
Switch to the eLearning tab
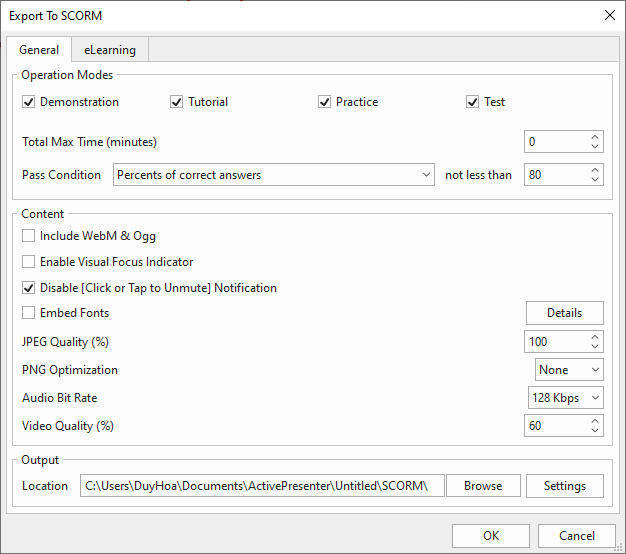coord(110,50)
